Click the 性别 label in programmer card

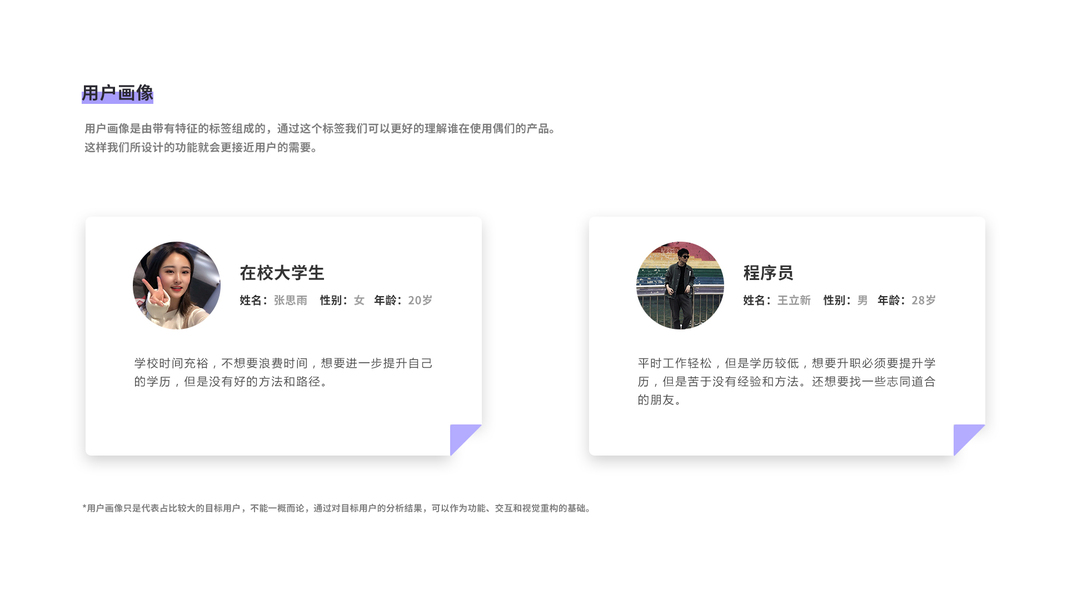point(837,300)
